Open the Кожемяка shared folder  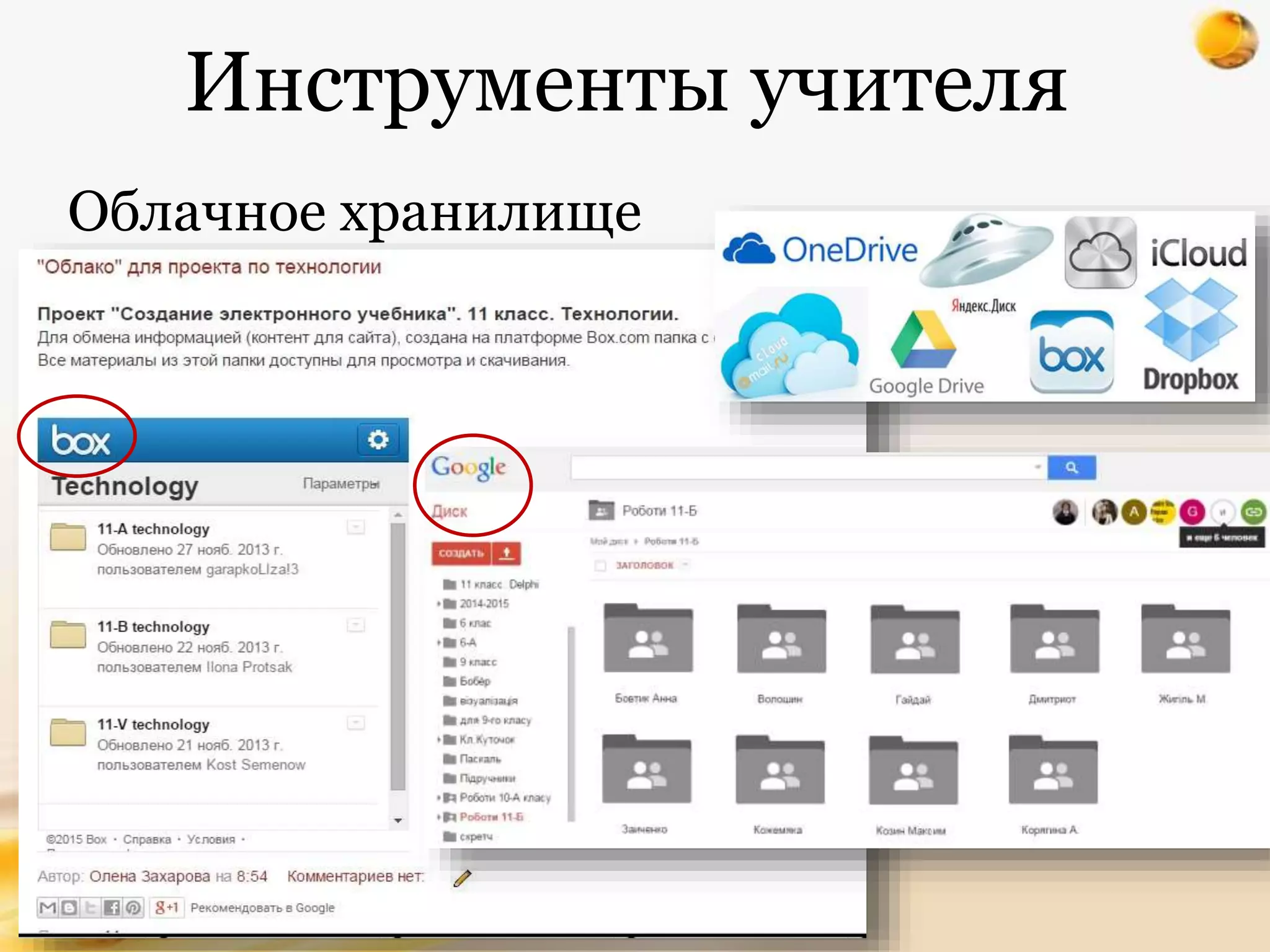pyautogui.click(x=780, y=770)
